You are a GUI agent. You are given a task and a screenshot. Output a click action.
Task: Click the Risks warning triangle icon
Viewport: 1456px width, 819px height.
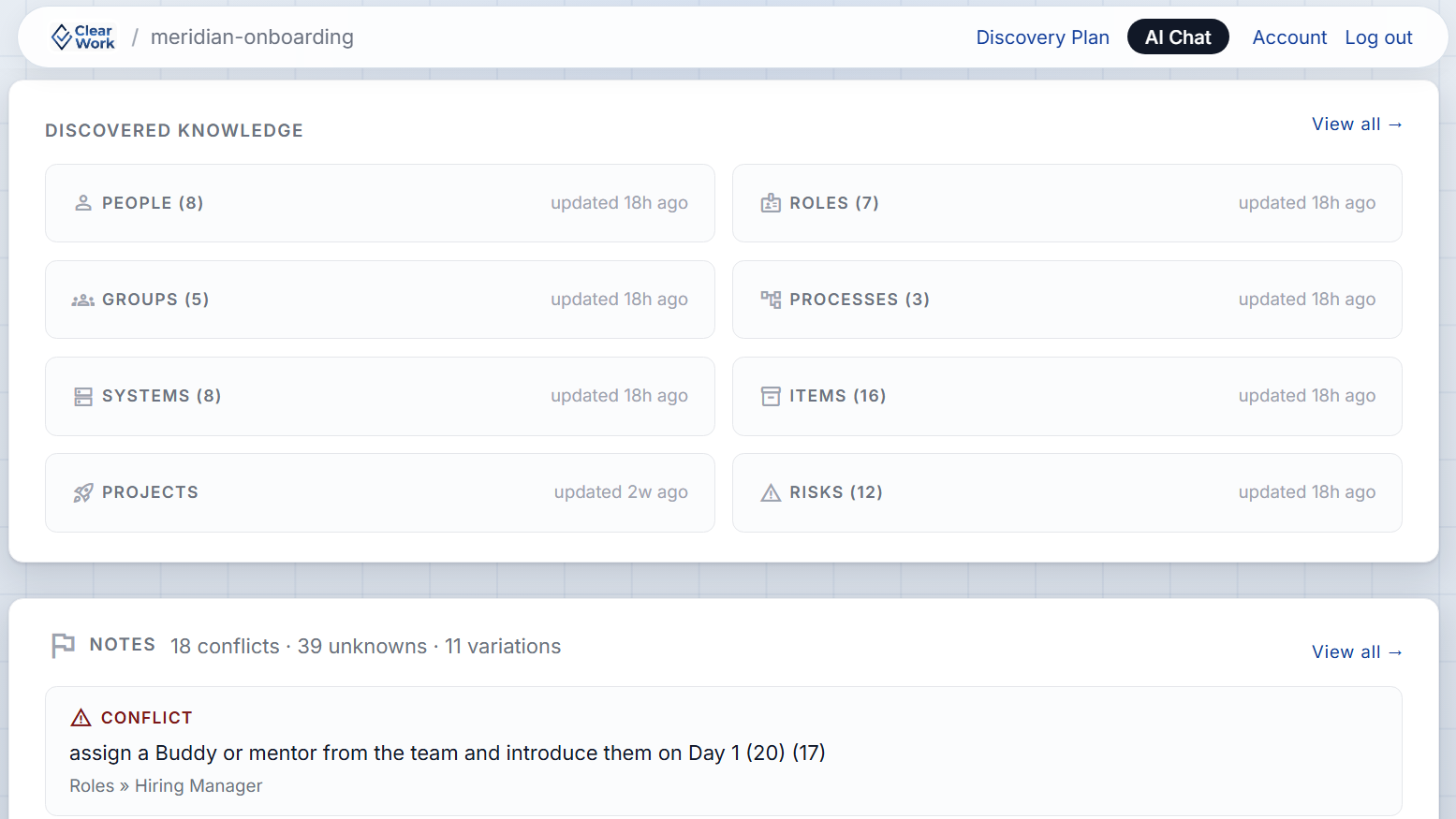pos(771,493)
